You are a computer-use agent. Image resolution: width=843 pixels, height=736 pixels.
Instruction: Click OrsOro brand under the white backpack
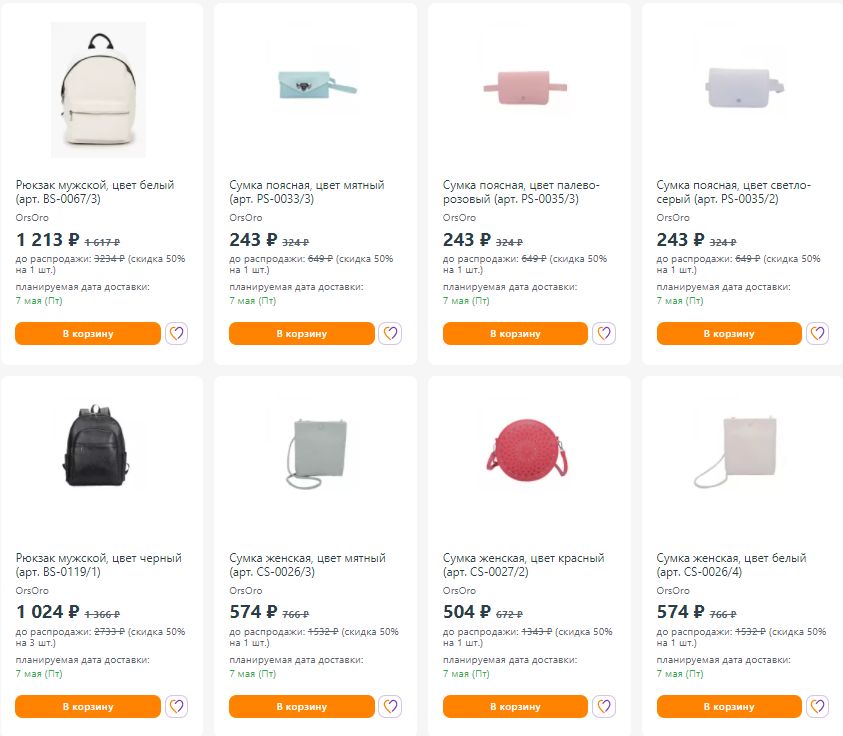point(32,217)
